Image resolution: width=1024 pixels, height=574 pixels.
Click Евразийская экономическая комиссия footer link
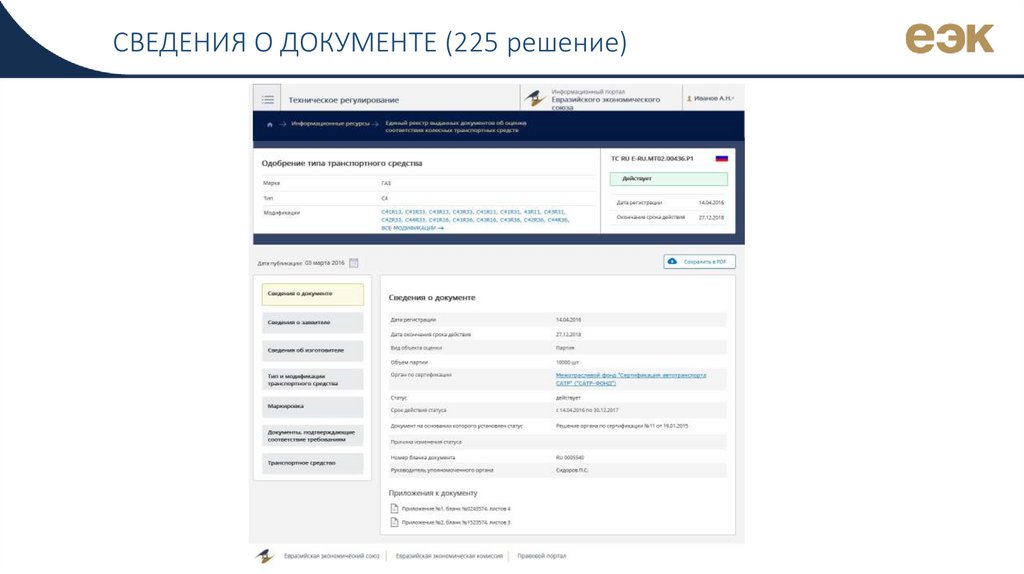448,555
